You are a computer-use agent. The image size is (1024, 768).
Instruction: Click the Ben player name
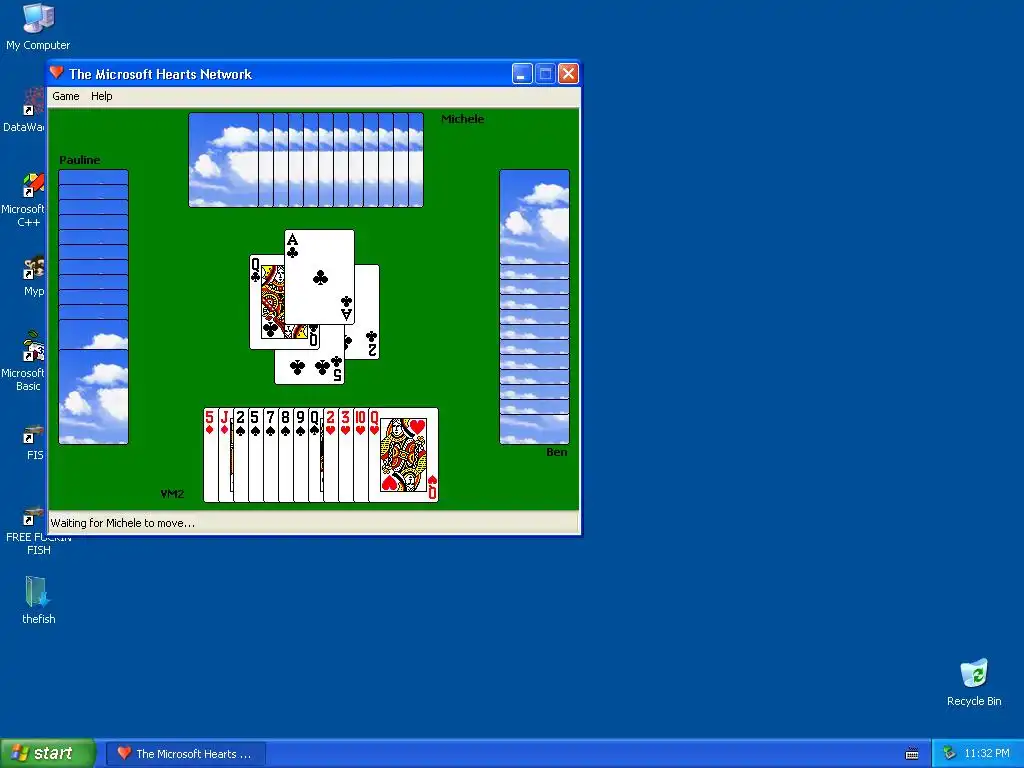(556, 452)
